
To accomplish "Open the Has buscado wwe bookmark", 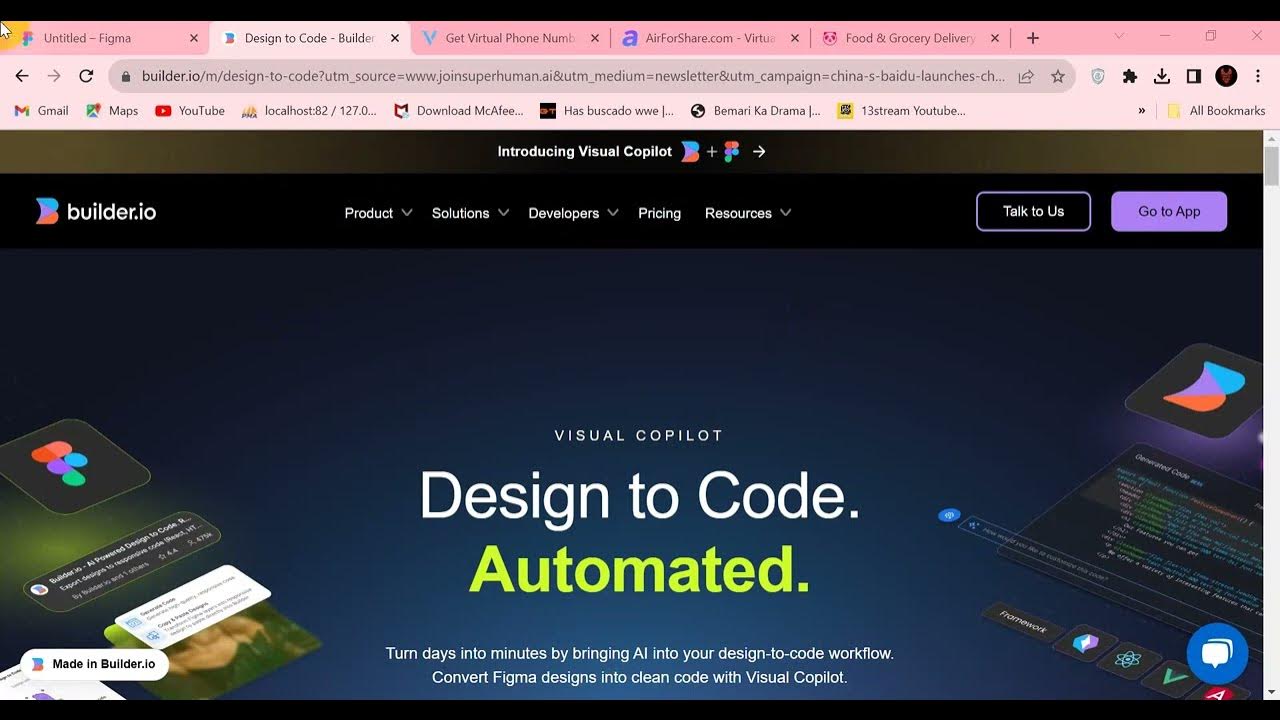I will pos(607,111).
